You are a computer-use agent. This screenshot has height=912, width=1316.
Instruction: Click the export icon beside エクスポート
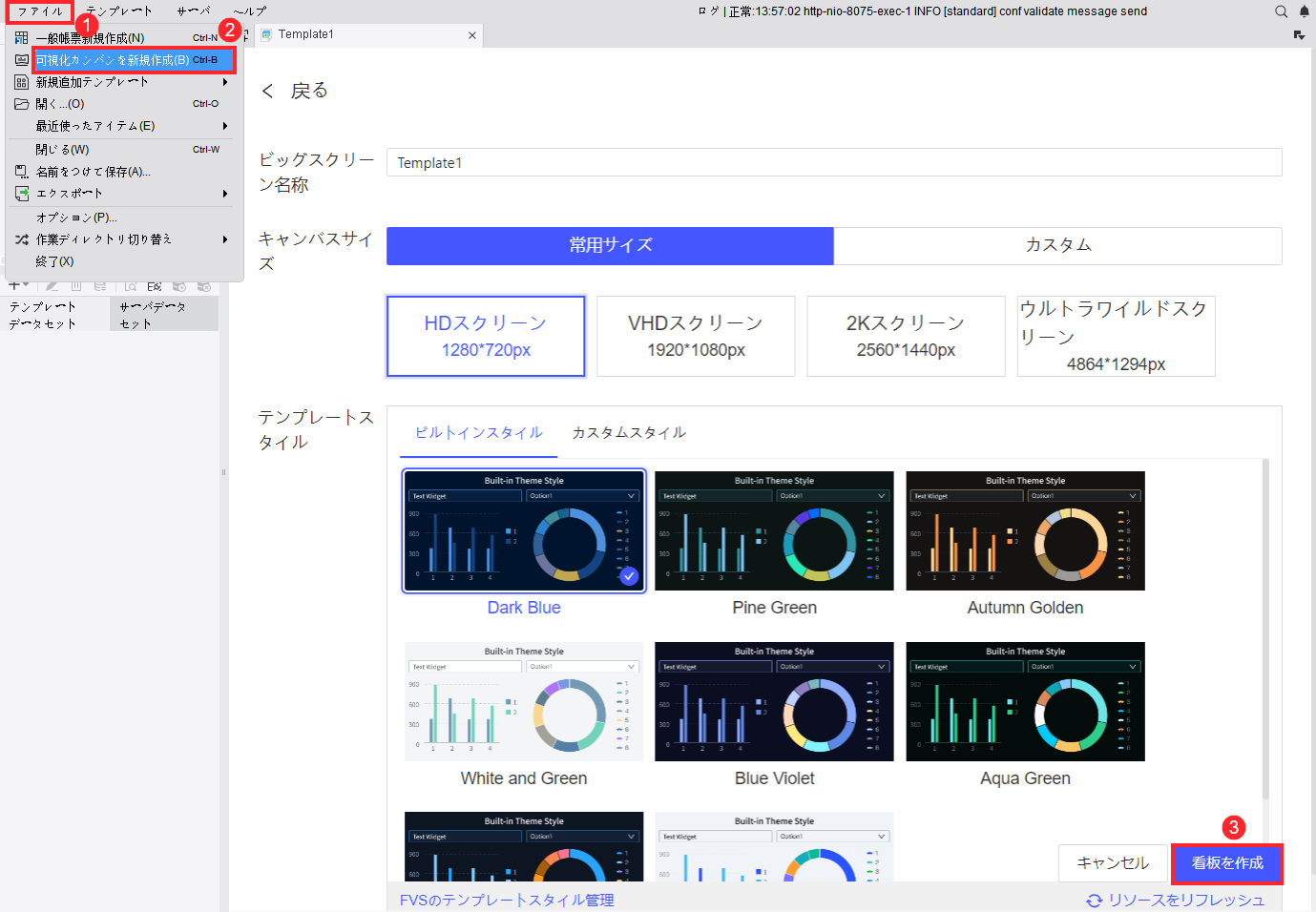21,194
